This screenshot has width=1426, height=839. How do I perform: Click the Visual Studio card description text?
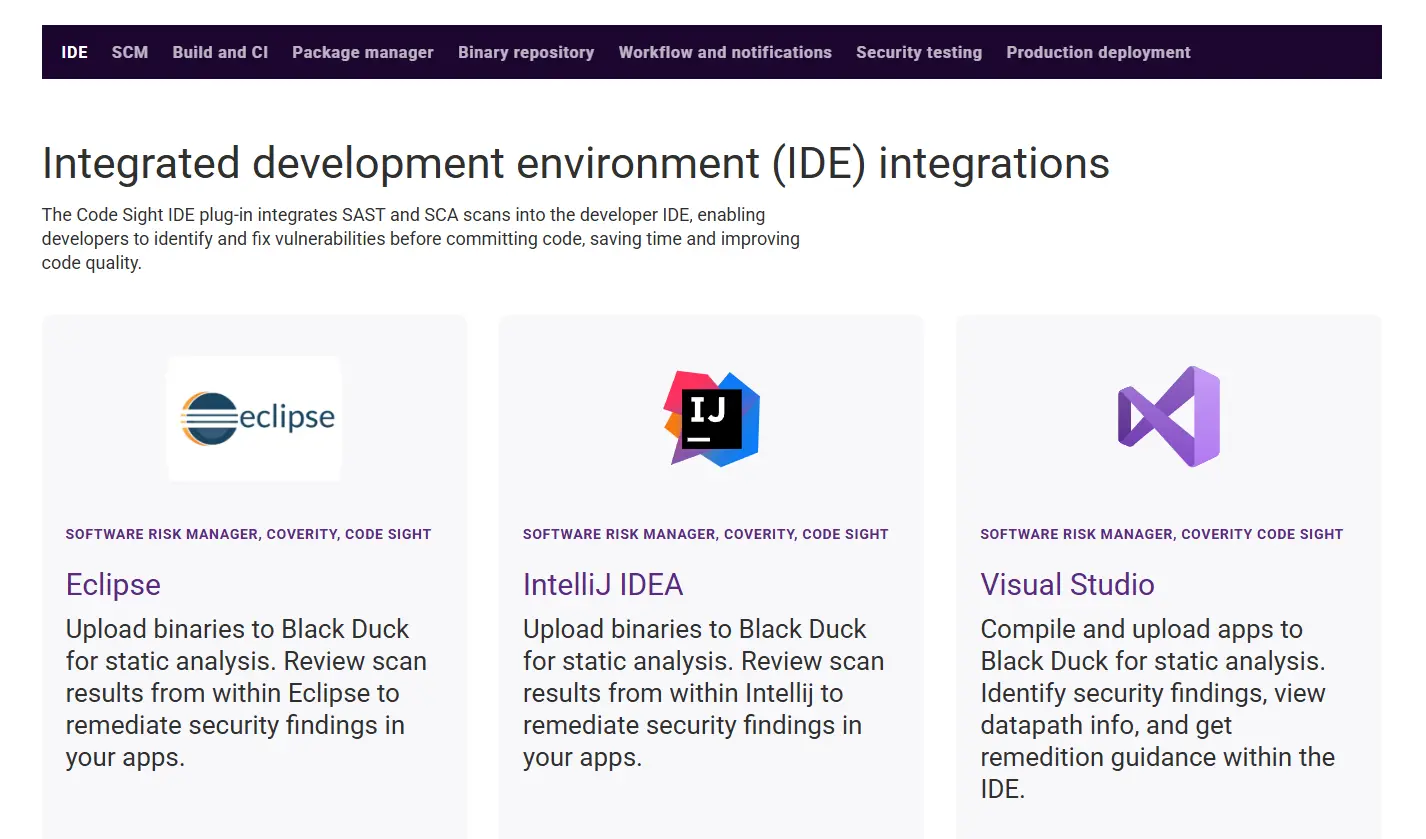coord(1157,709)
